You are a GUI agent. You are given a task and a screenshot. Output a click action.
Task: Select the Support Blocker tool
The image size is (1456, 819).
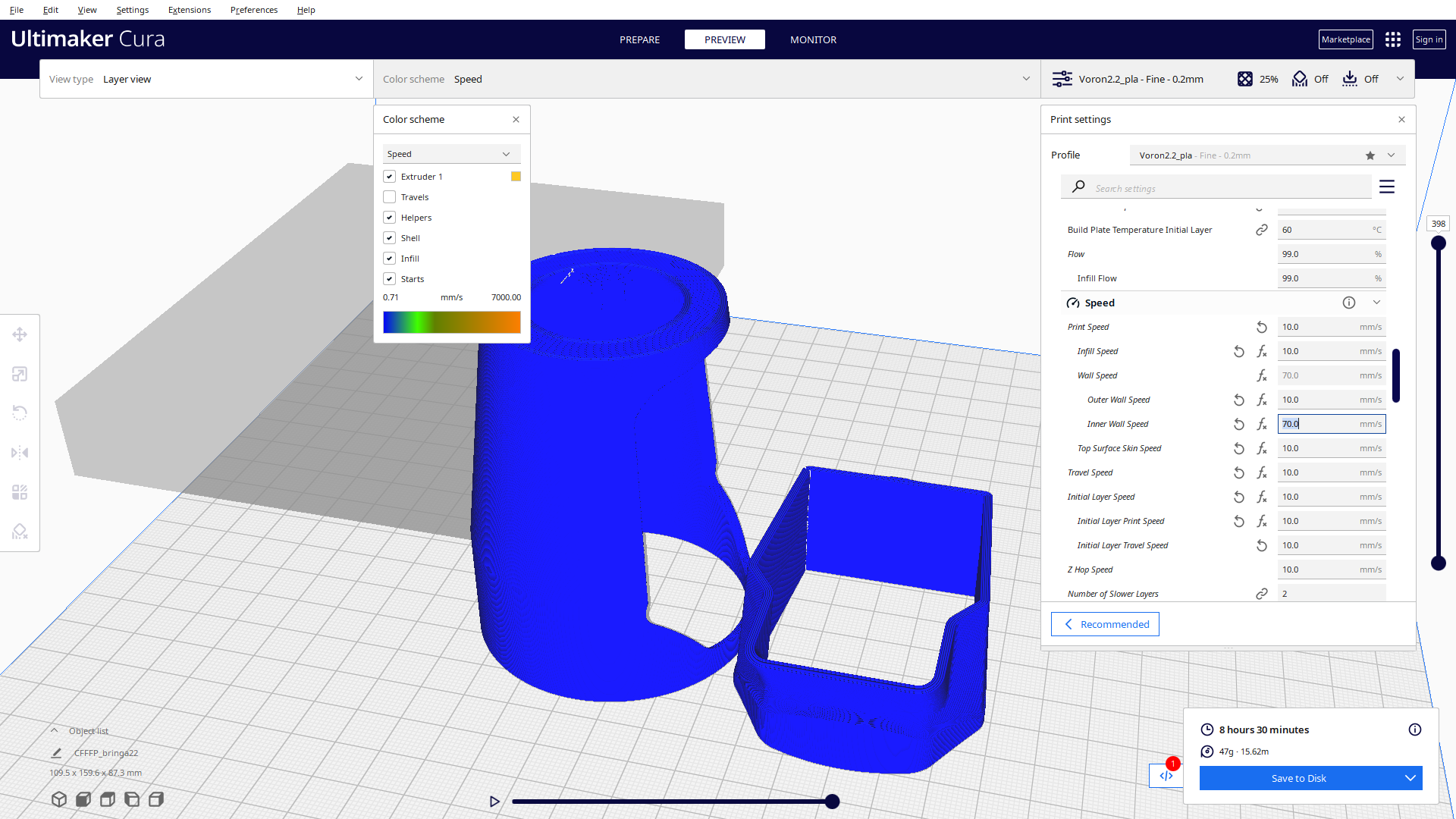tap(20, 532)
